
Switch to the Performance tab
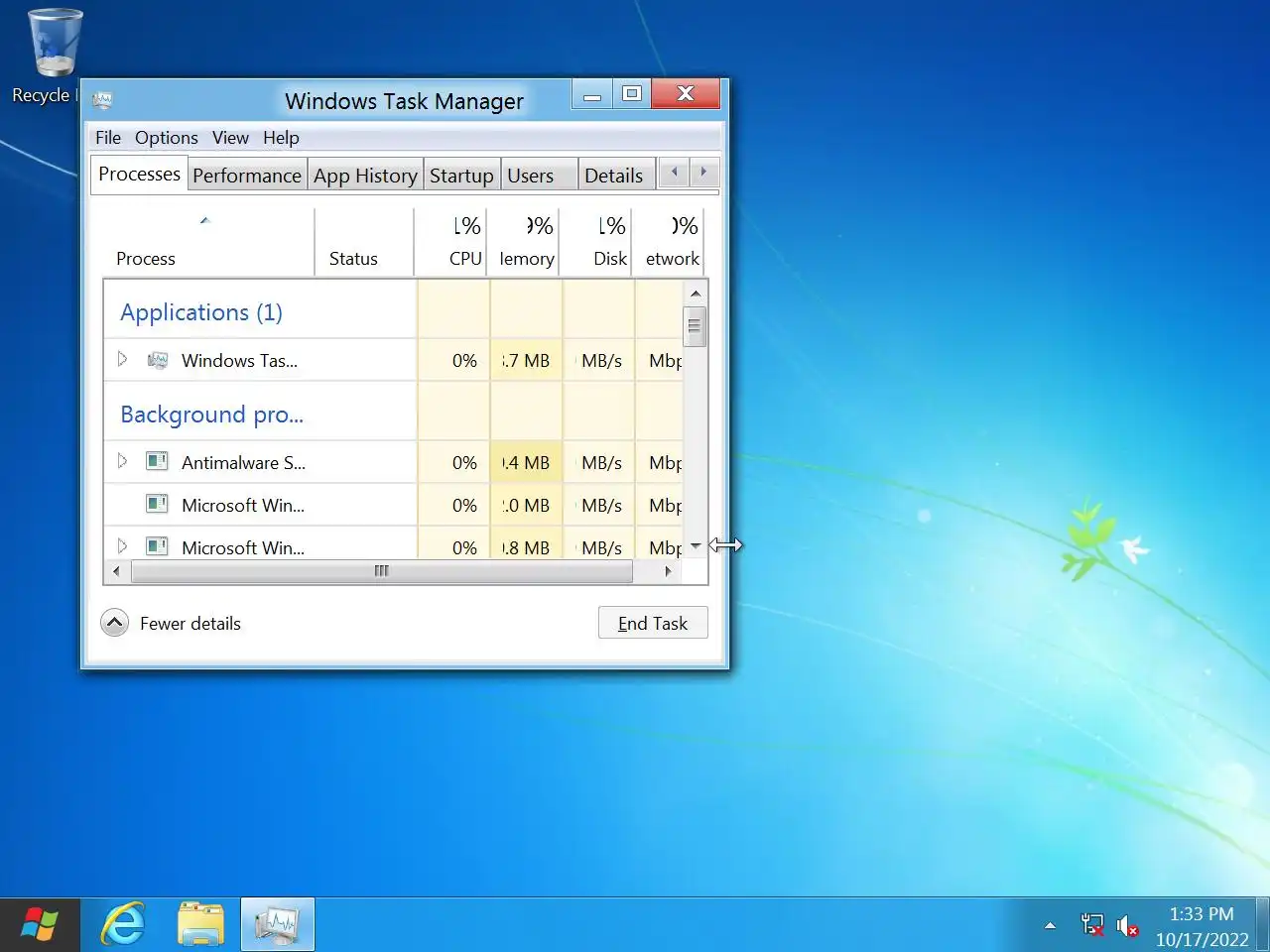[x=247, y=176]
